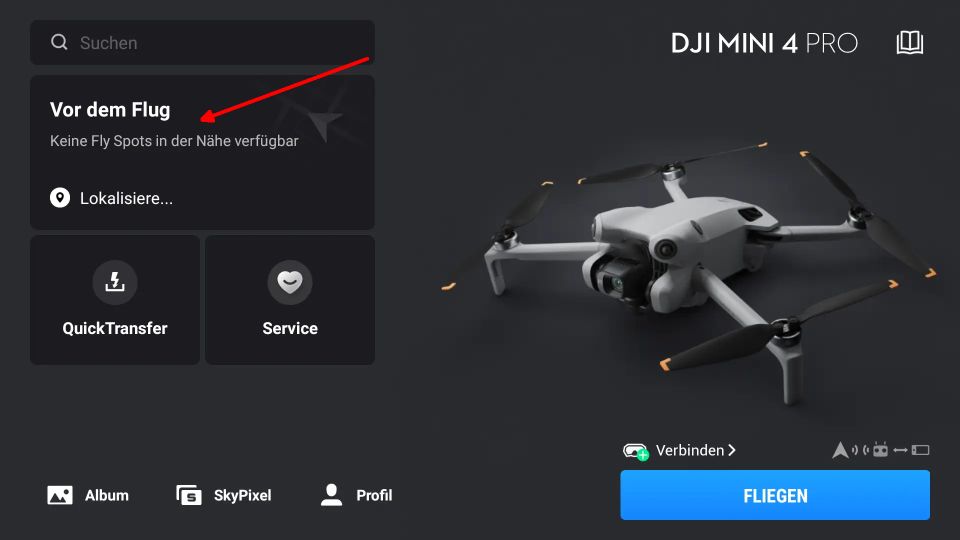
Task: Start flying with FLIEGEN button
Action: [x=775, y=495]
